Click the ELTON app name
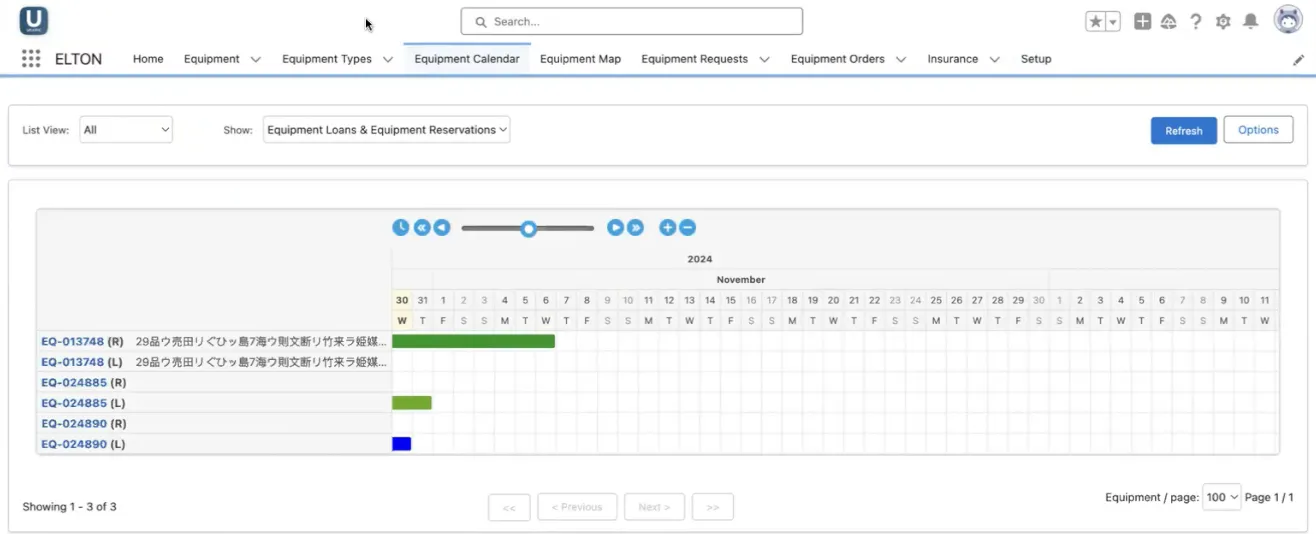This screenshot has height=534, width=1316. pos(78,59)
